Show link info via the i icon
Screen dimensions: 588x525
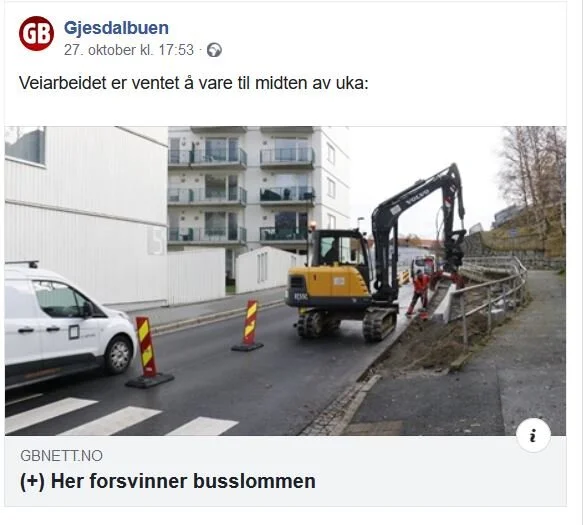(x=533, y=435)
